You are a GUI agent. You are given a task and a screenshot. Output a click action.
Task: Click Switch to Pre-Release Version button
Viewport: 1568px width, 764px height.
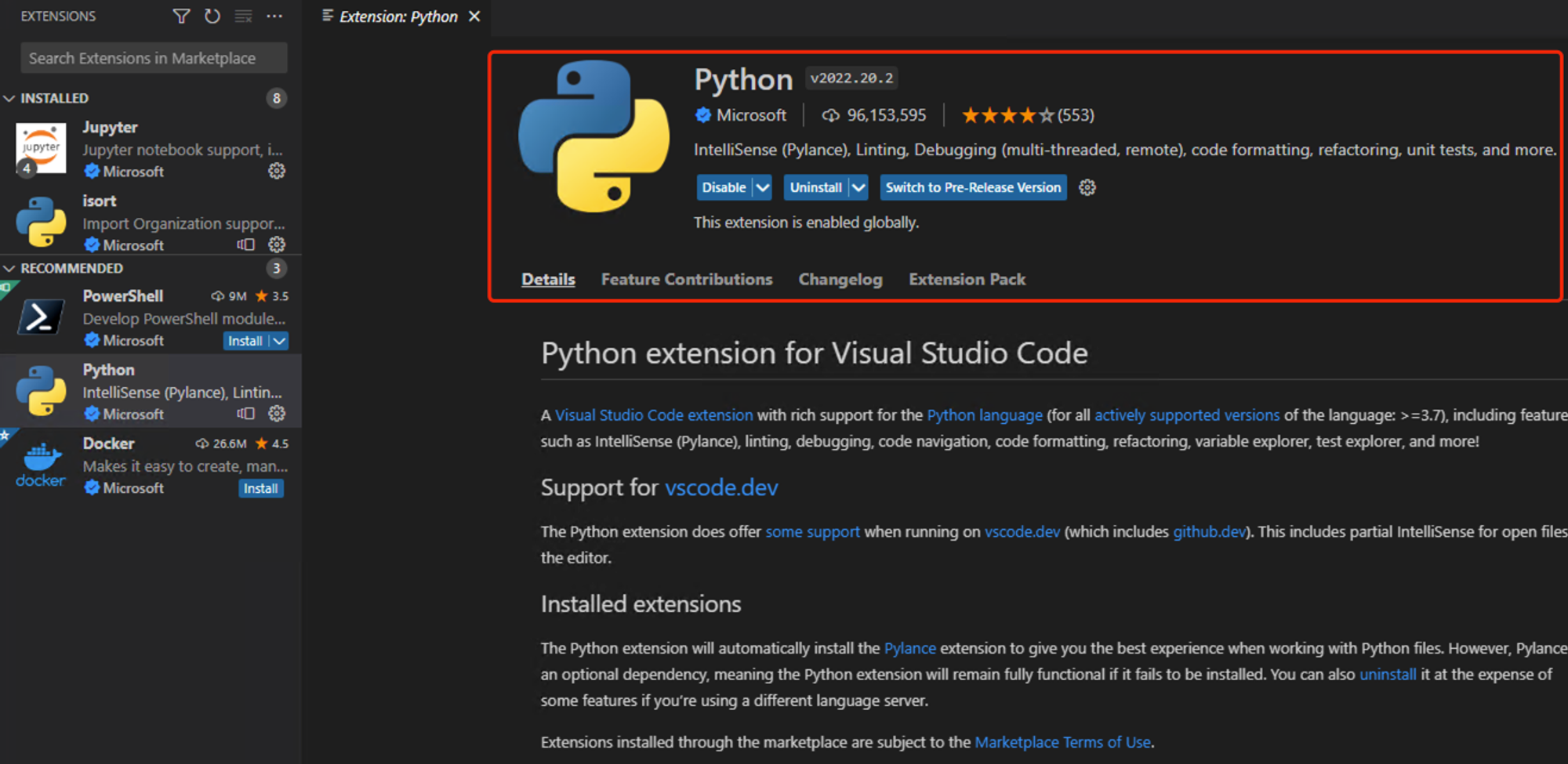click(972, 187)
